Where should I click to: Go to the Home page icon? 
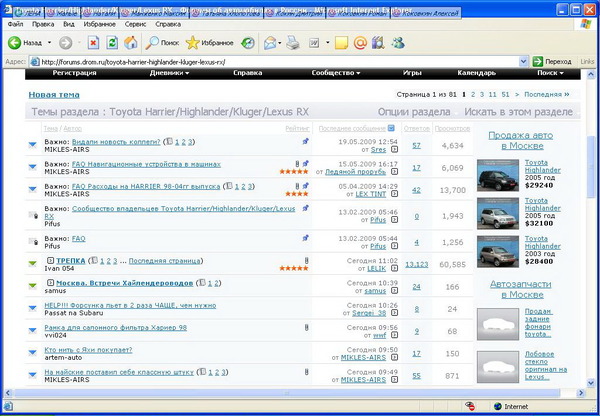(130, 43)
